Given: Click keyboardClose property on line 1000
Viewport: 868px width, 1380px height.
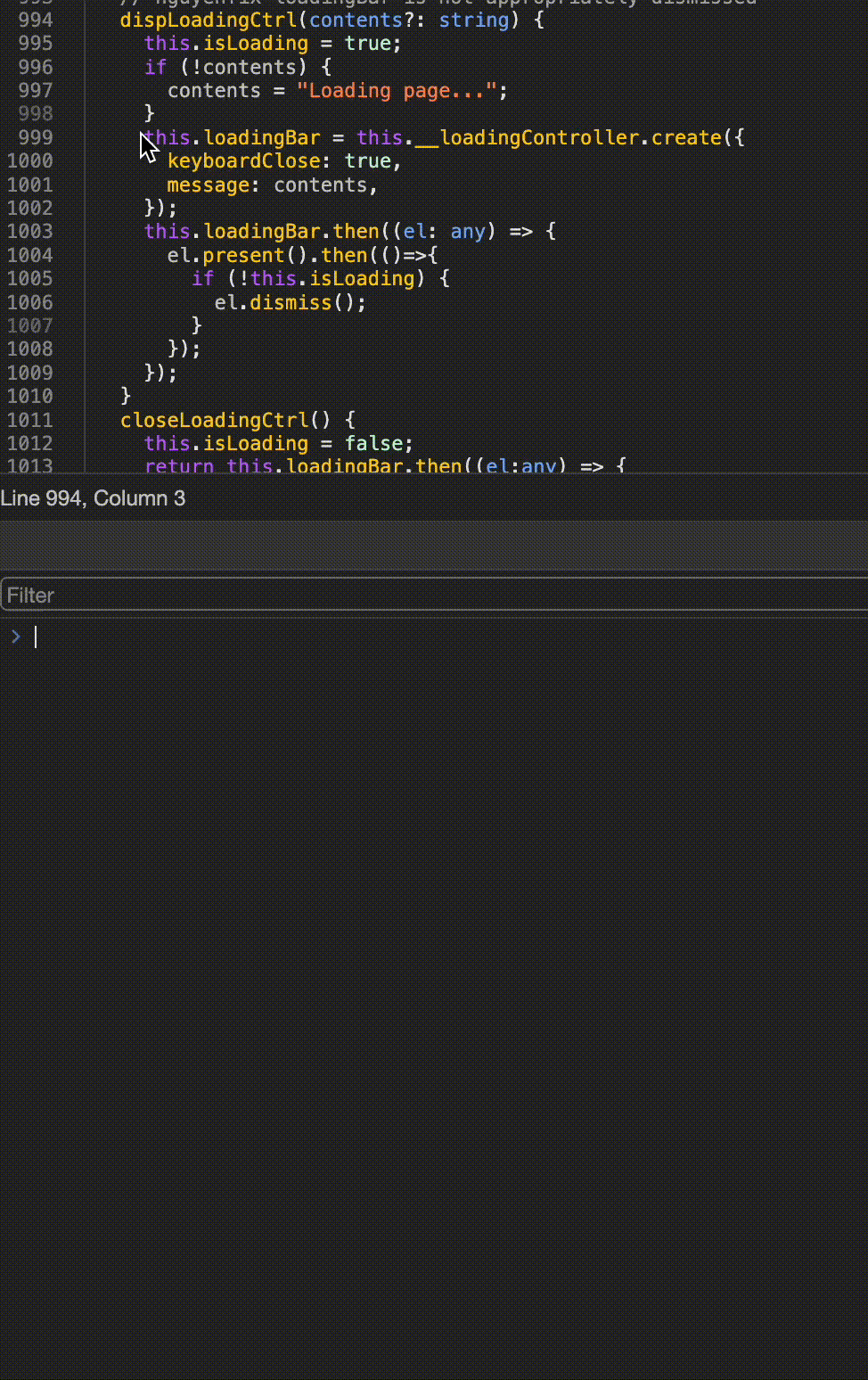Looking at the screenshot, I should (244, 160).
